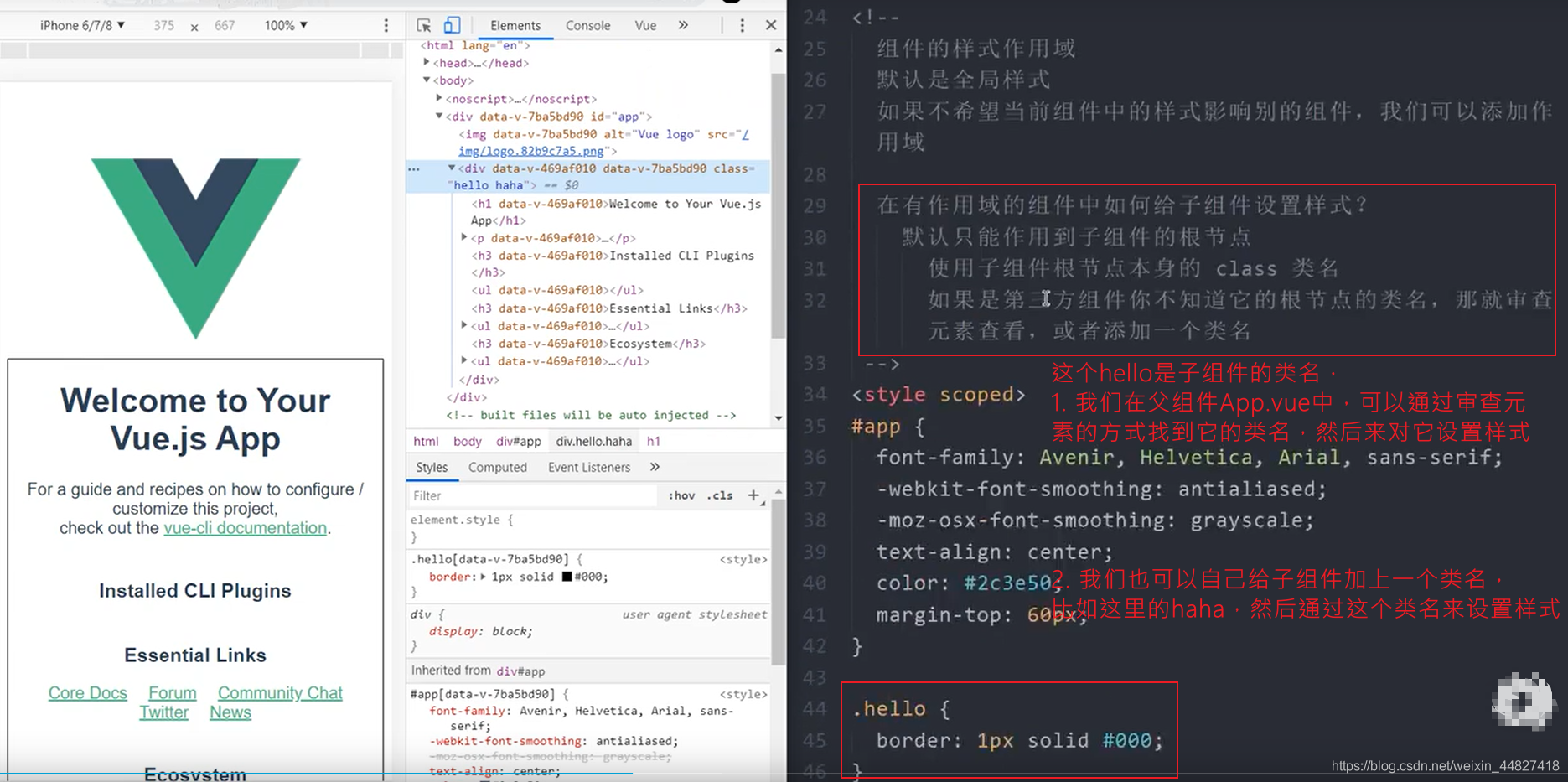This screenshot has width=1568, height=782.
Task: Select the h1 Welcome to Your Vue.js DOM line
Action: point(616,212)
